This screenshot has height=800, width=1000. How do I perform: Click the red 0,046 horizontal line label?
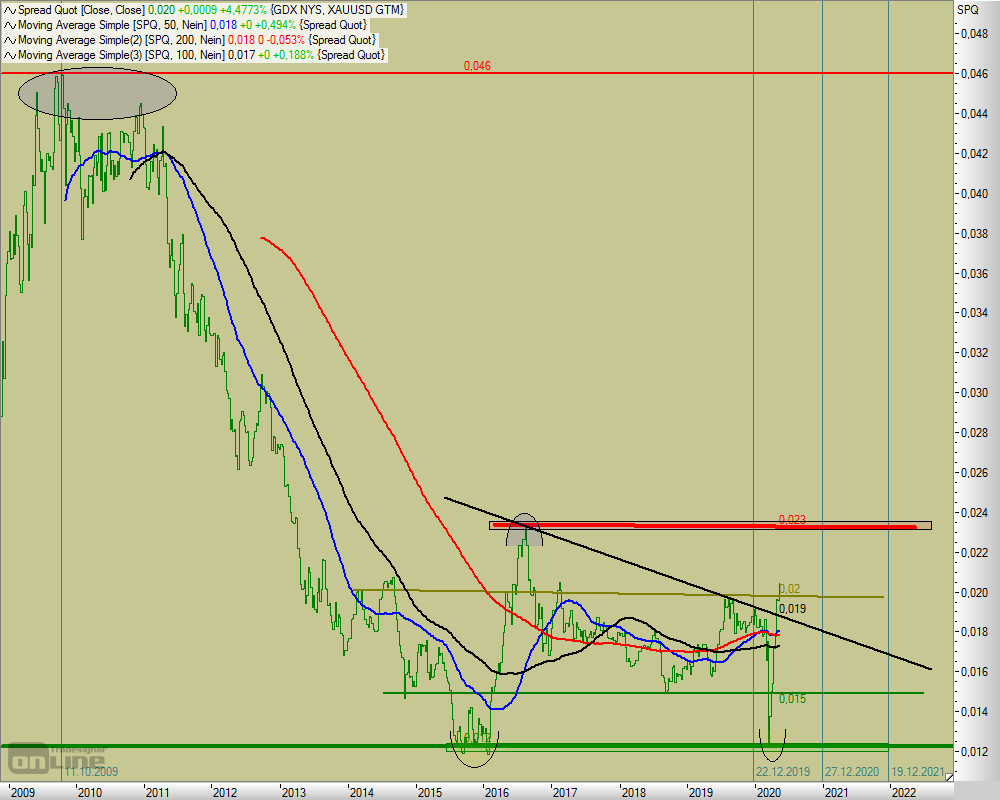click(477, 66)
